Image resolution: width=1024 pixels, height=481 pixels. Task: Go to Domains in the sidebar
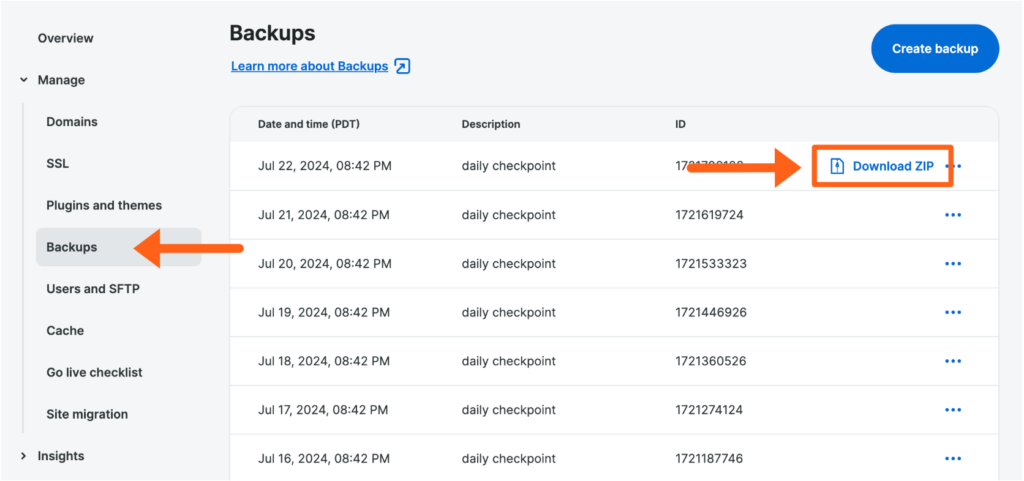[72, 122]
